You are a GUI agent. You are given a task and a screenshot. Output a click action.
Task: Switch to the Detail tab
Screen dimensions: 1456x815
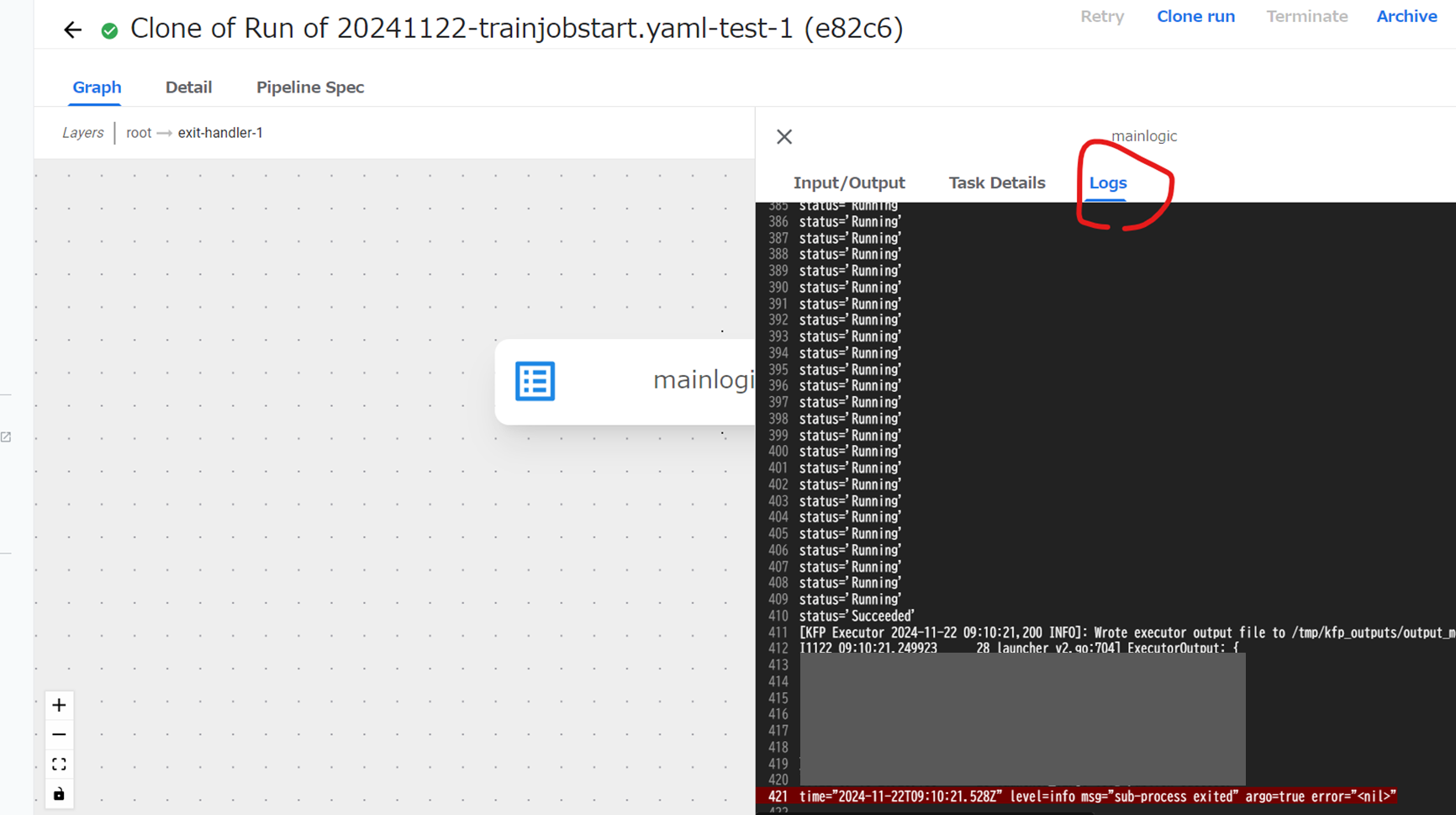(188, 87)
